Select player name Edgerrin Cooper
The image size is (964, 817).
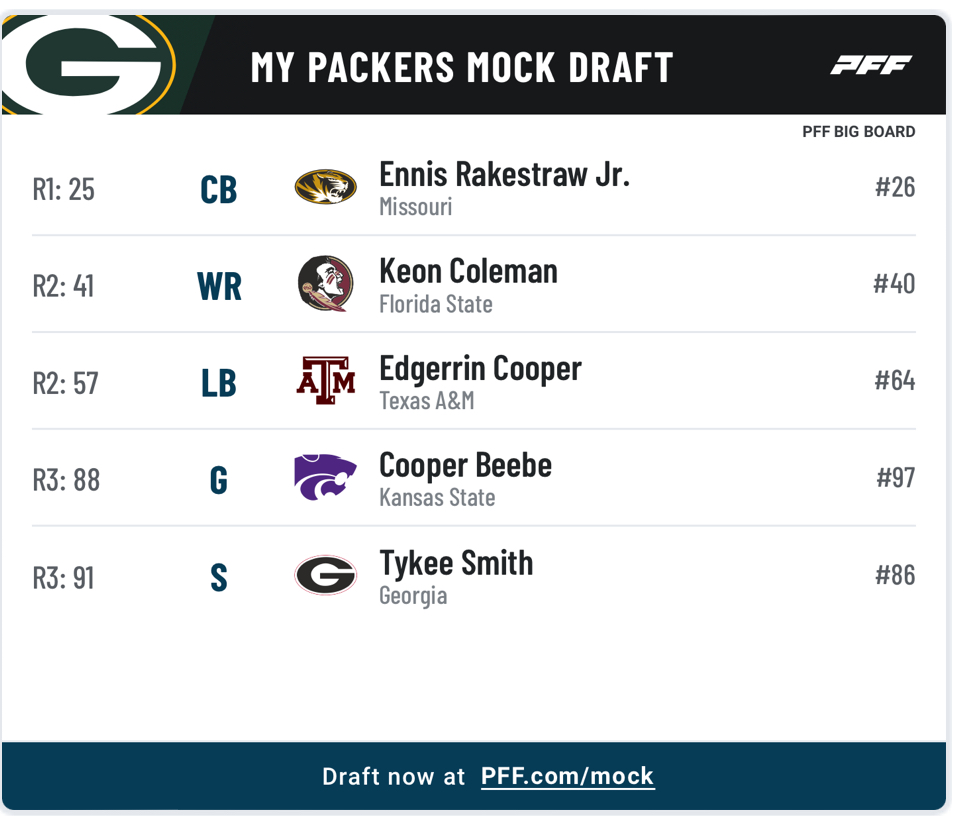pyautogui.click(x=480, y=369)
